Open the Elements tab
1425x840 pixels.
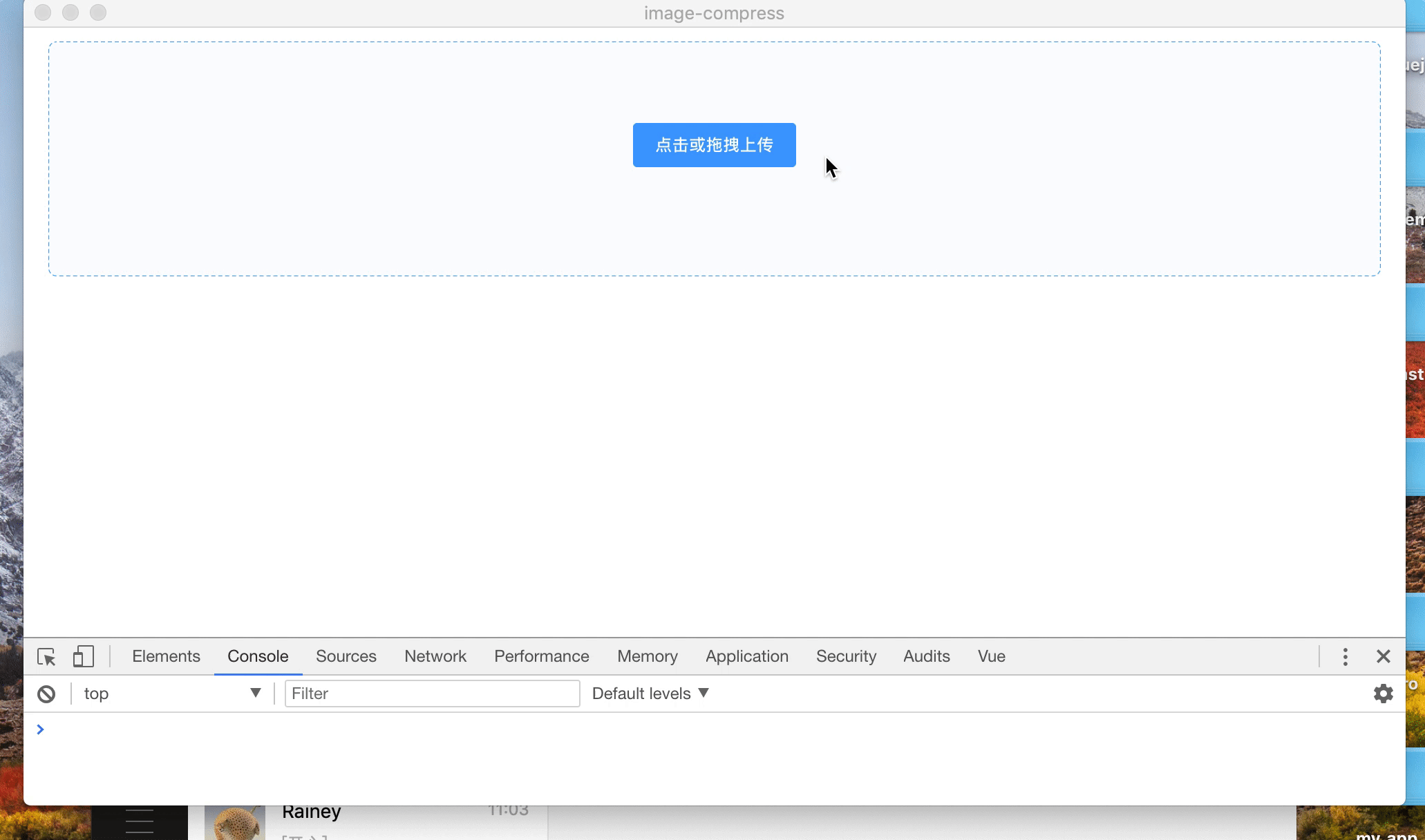tap(166, 656)
